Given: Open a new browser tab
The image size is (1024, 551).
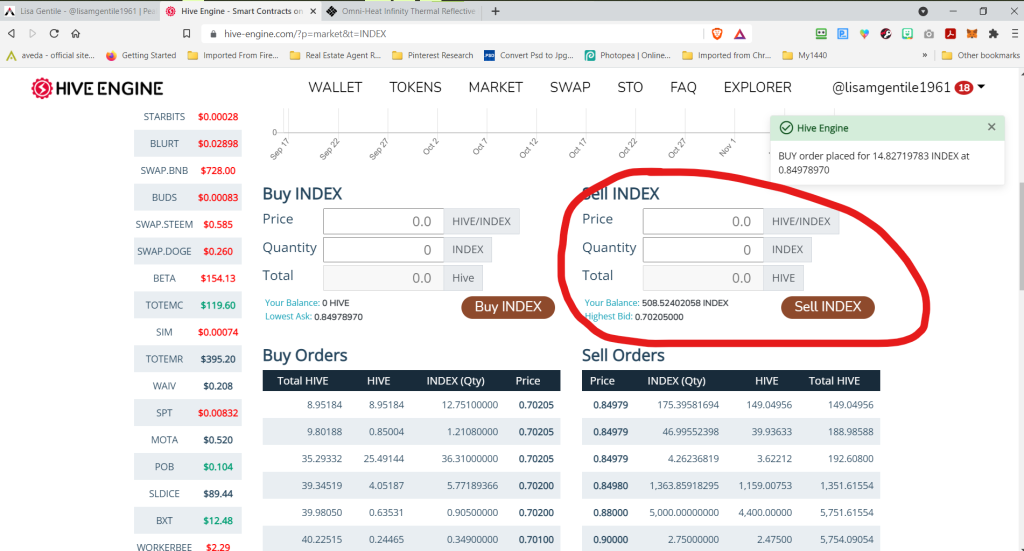Looking at the screenshot, I should (496, 11).
